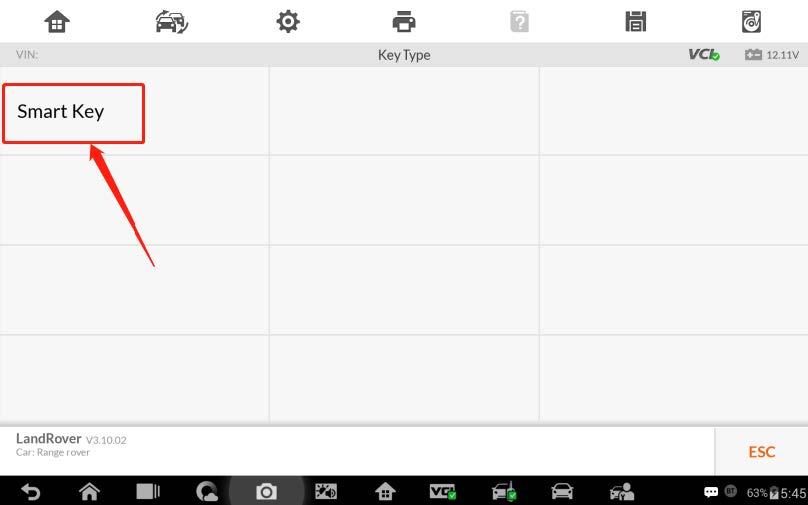Open the help question-mark icon

(x=519, y=22)
